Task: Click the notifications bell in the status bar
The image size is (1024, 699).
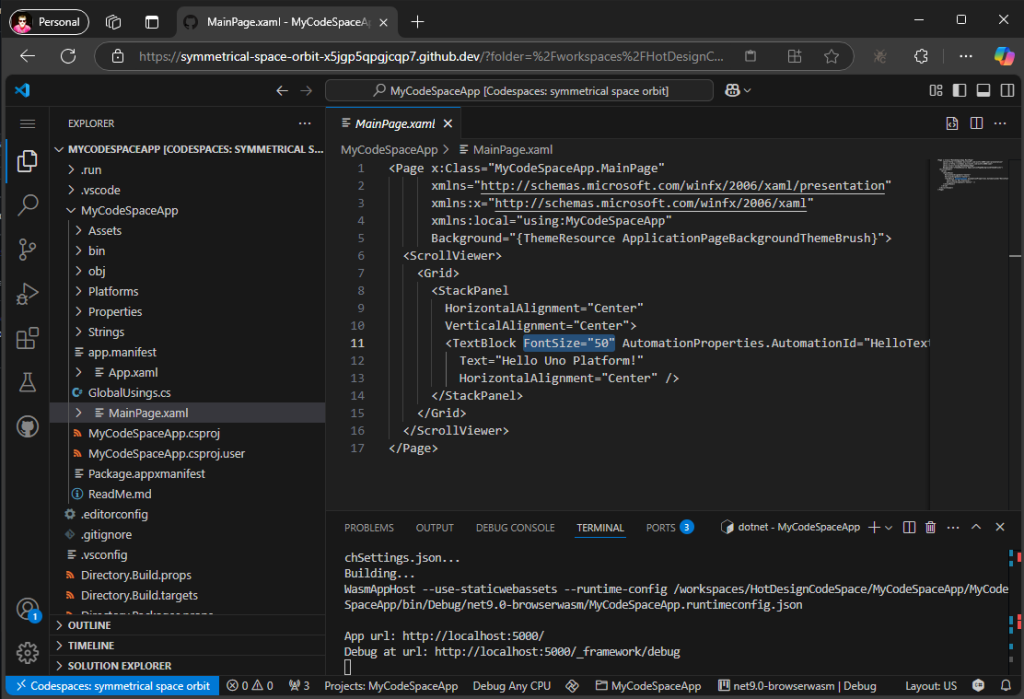Action: coord(1008,686)
